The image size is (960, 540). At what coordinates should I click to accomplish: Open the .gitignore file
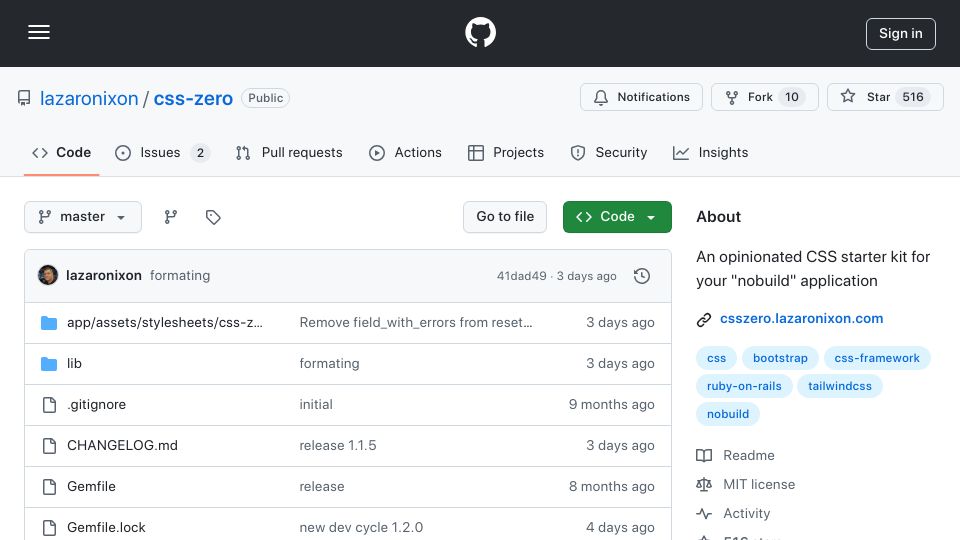pos(97,405)
